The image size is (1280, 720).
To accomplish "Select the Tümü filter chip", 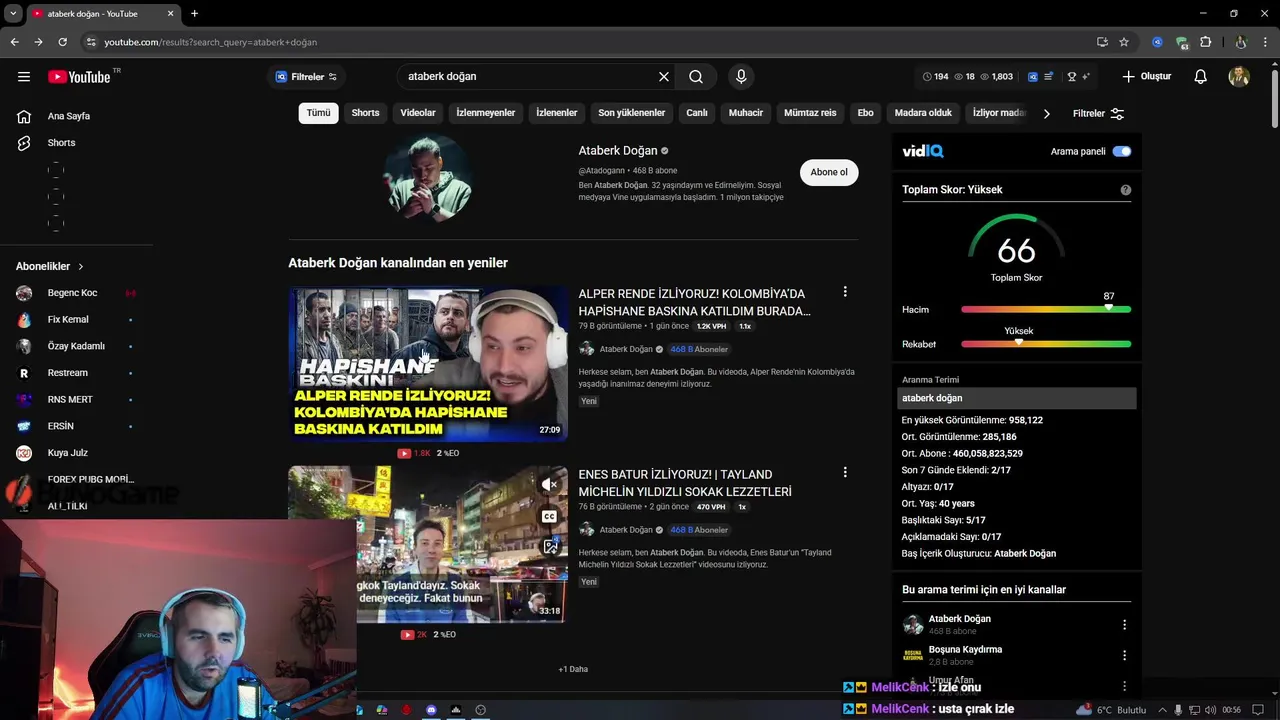I will click(x=318, y=113).
